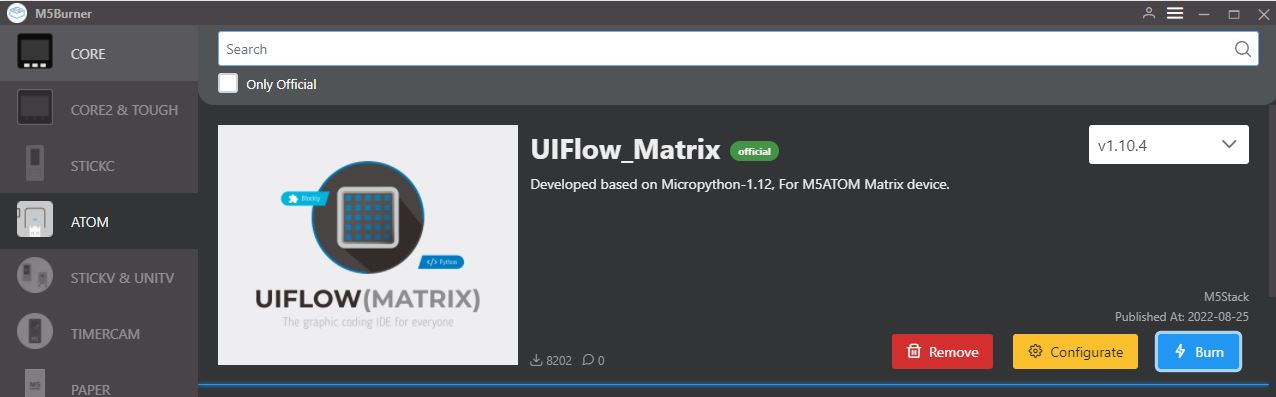Click the download count icon
The image size is (1276, 397).
click(537, 360)
